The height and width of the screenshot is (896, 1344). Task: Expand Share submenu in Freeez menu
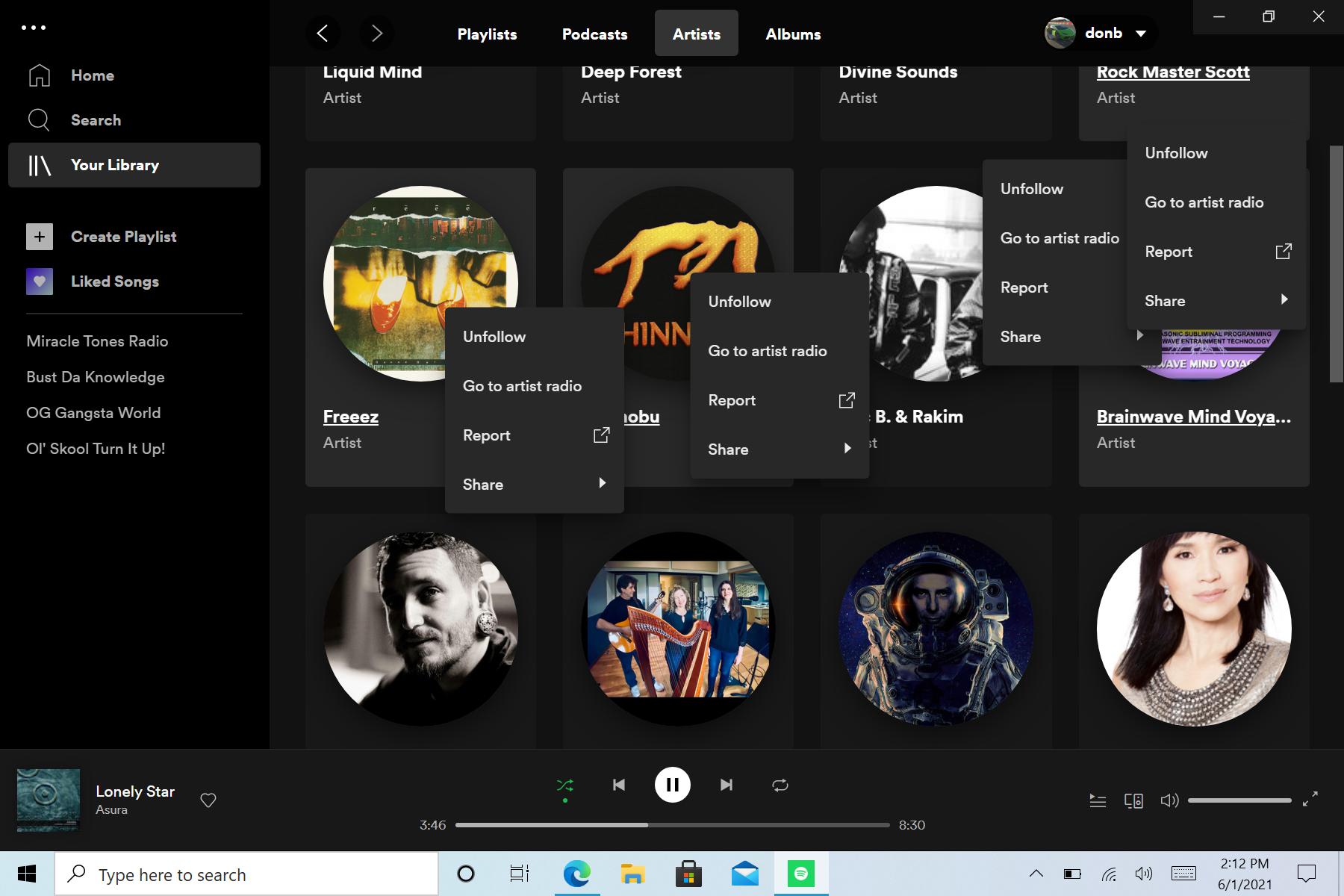tap(535, 485)
